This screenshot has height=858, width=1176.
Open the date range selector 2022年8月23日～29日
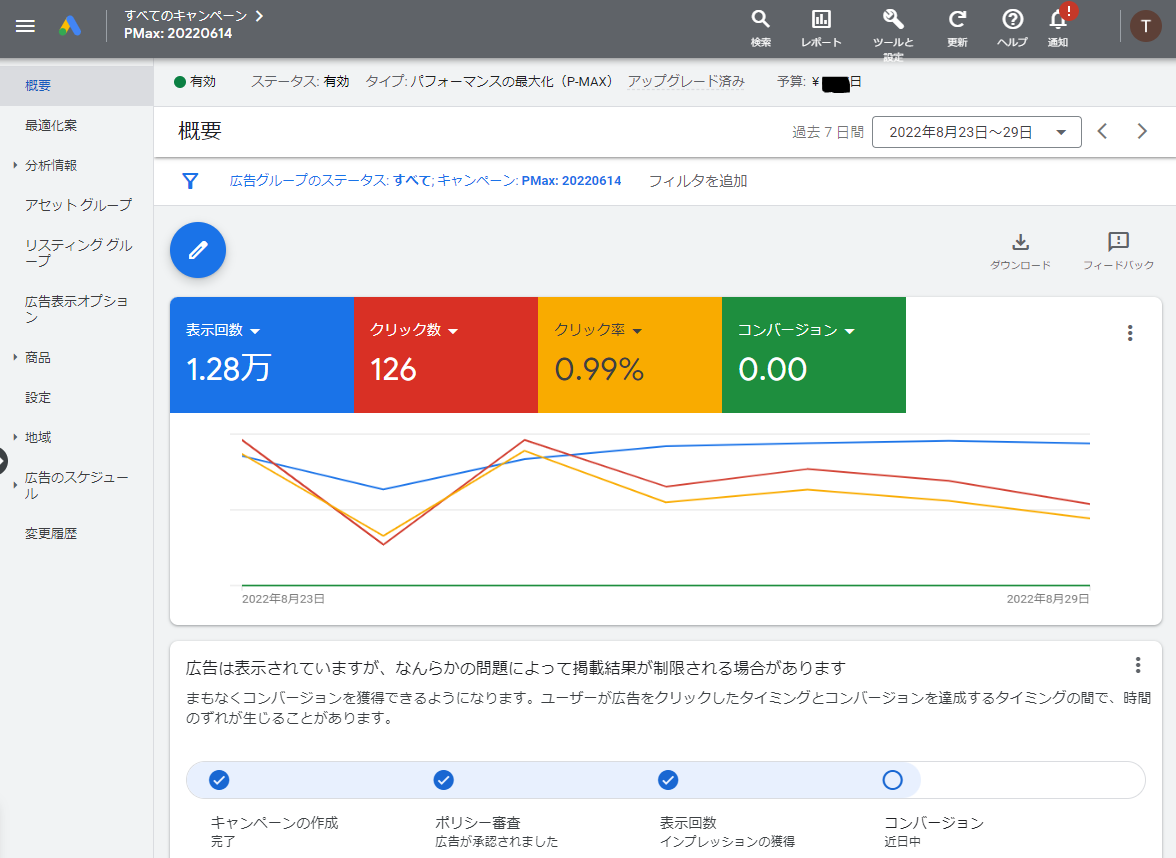[976, 131]
